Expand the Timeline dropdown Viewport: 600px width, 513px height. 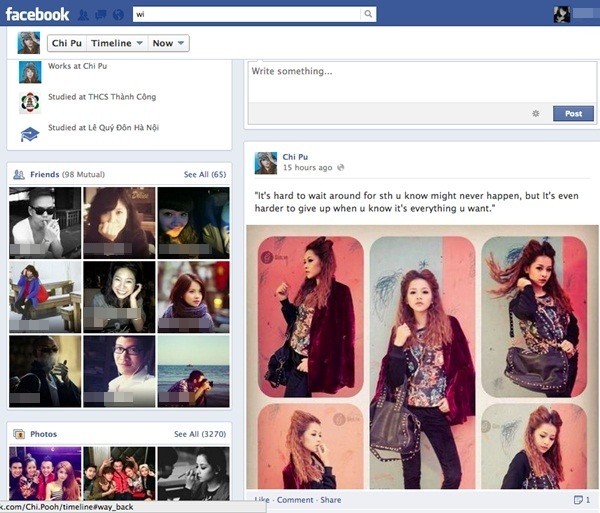point(117,43)
